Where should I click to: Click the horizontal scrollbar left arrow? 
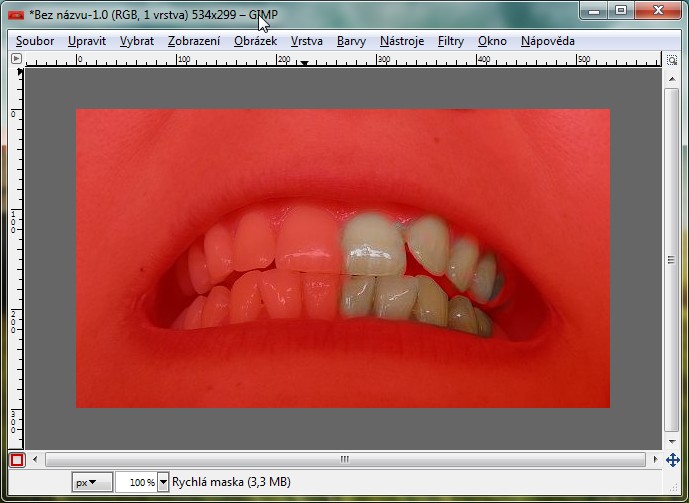tap(35, 460)
